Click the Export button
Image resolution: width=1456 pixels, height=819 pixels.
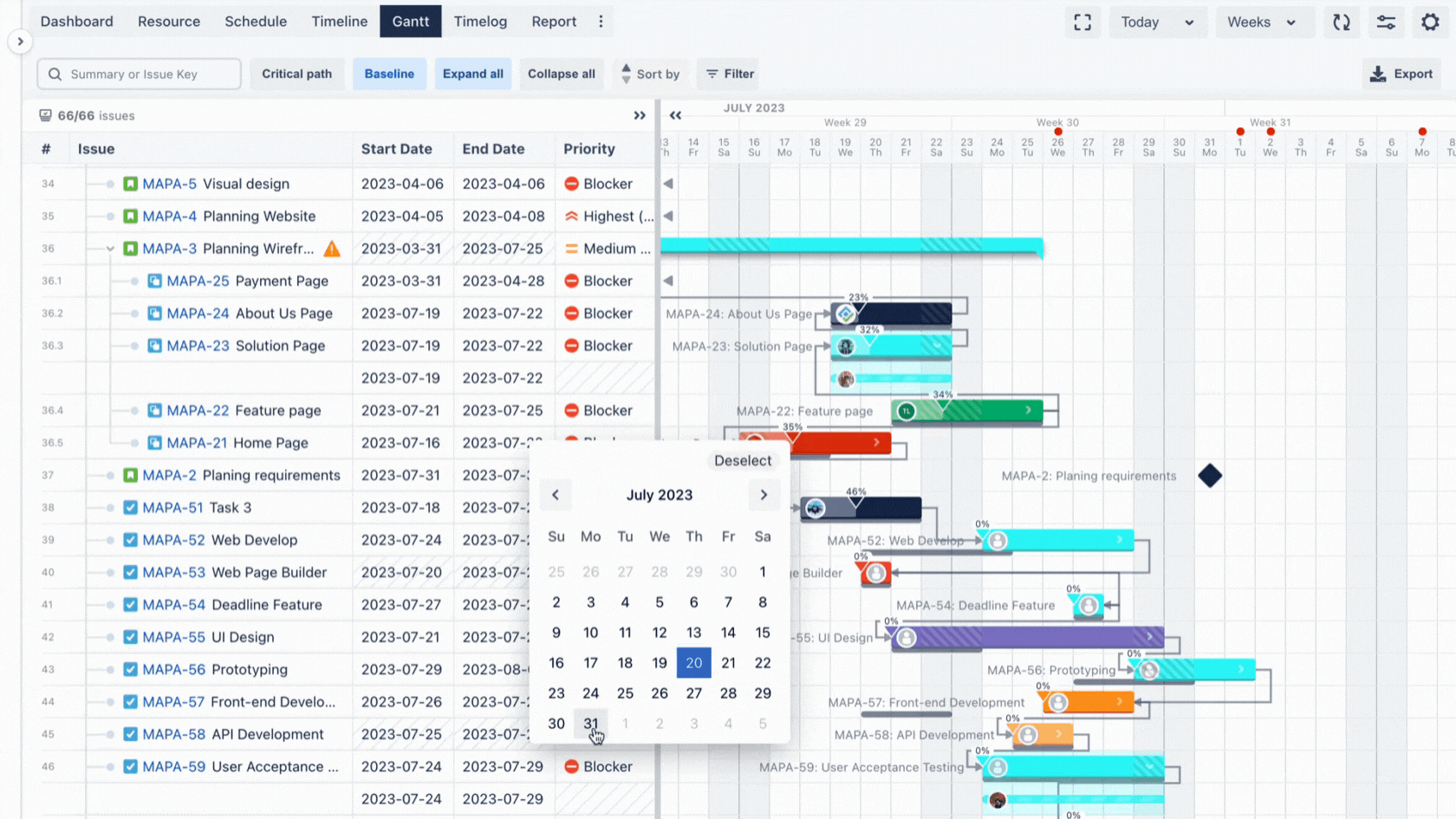tap(1401, 74)
